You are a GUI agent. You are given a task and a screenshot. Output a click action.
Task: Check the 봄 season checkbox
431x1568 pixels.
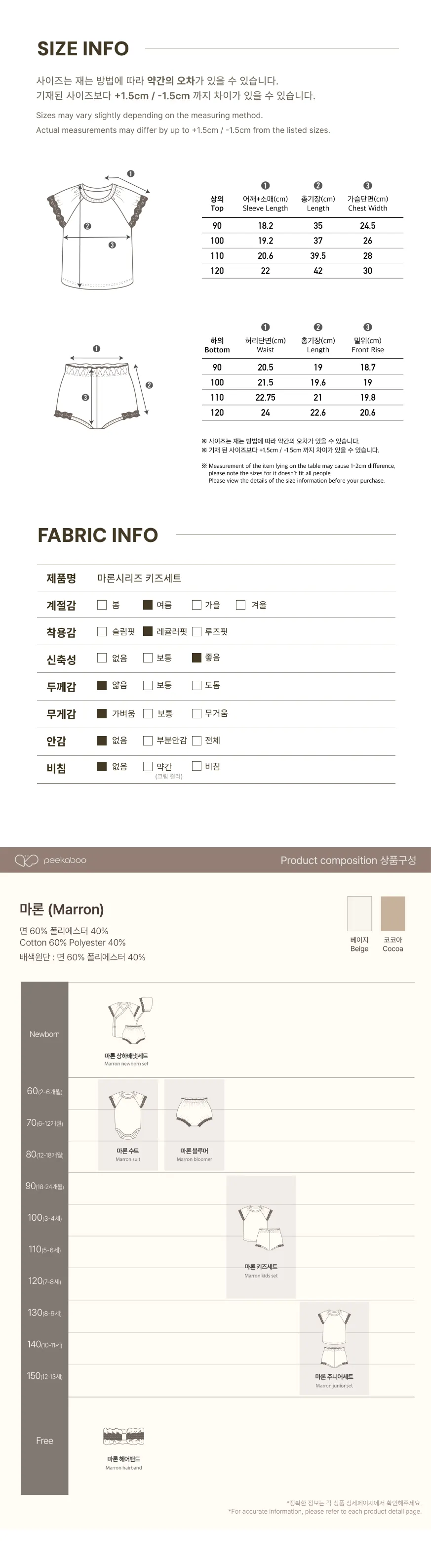click(102, 605)
